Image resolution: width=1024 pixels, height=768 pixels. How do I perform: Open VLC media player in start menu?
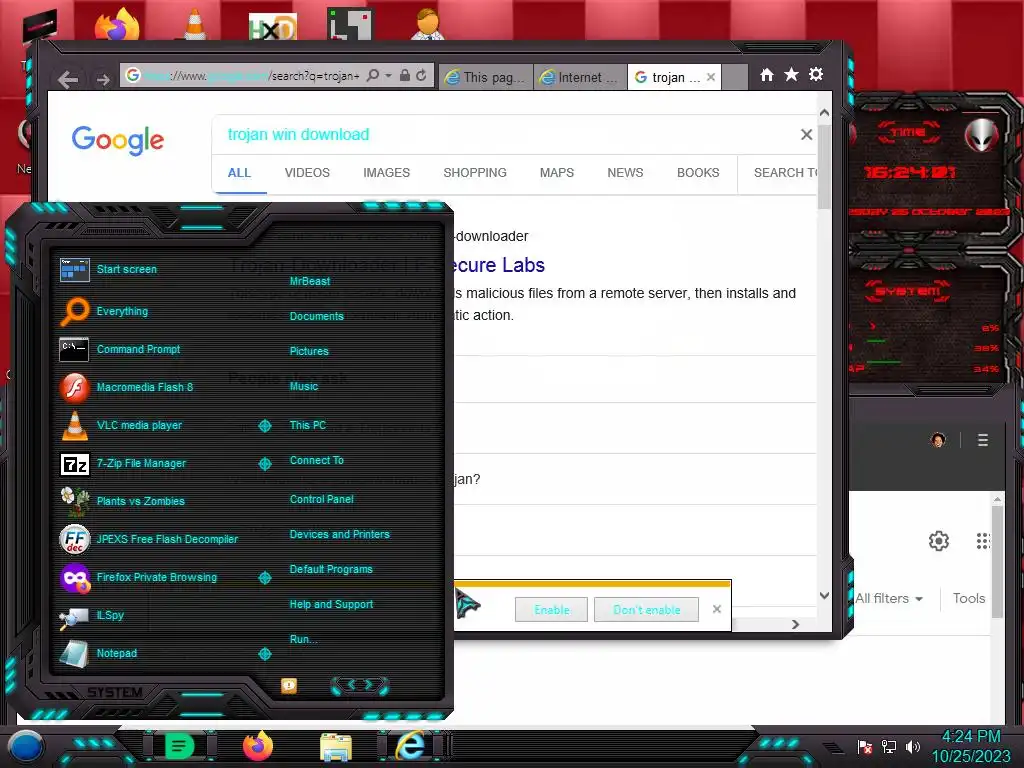[121, 425]
